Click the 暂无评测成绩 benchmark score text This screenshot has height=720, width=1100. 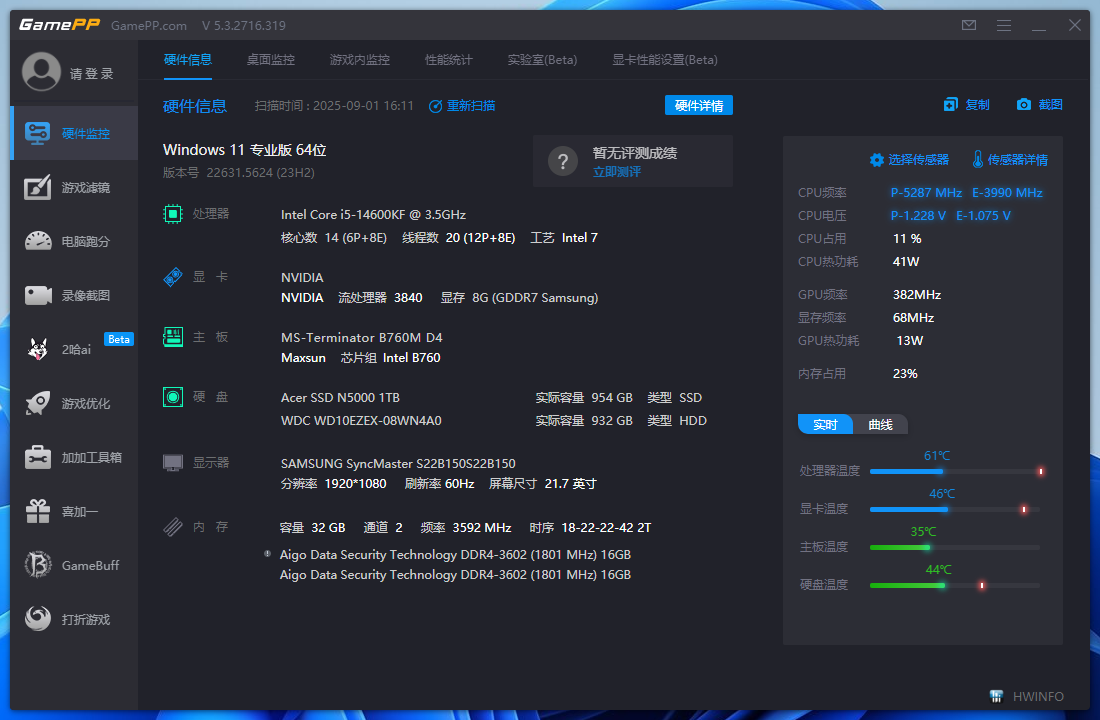tap(635, 153)
